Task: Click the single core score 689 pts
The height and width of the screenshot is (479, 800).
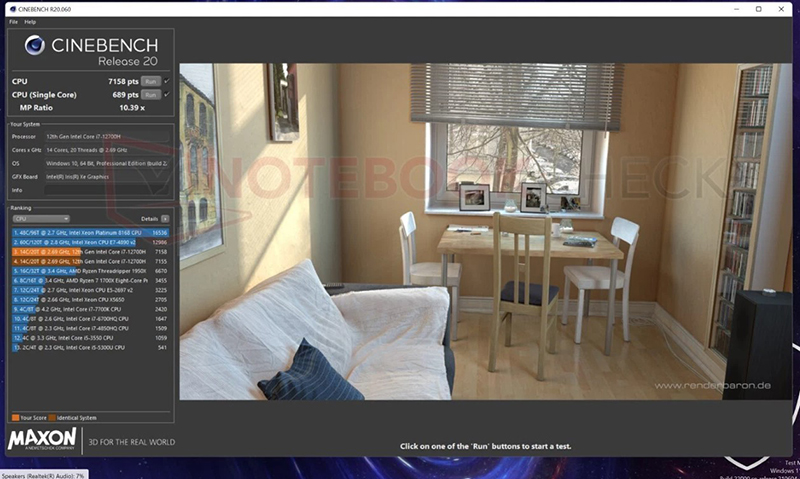Action: coord(126,95)
